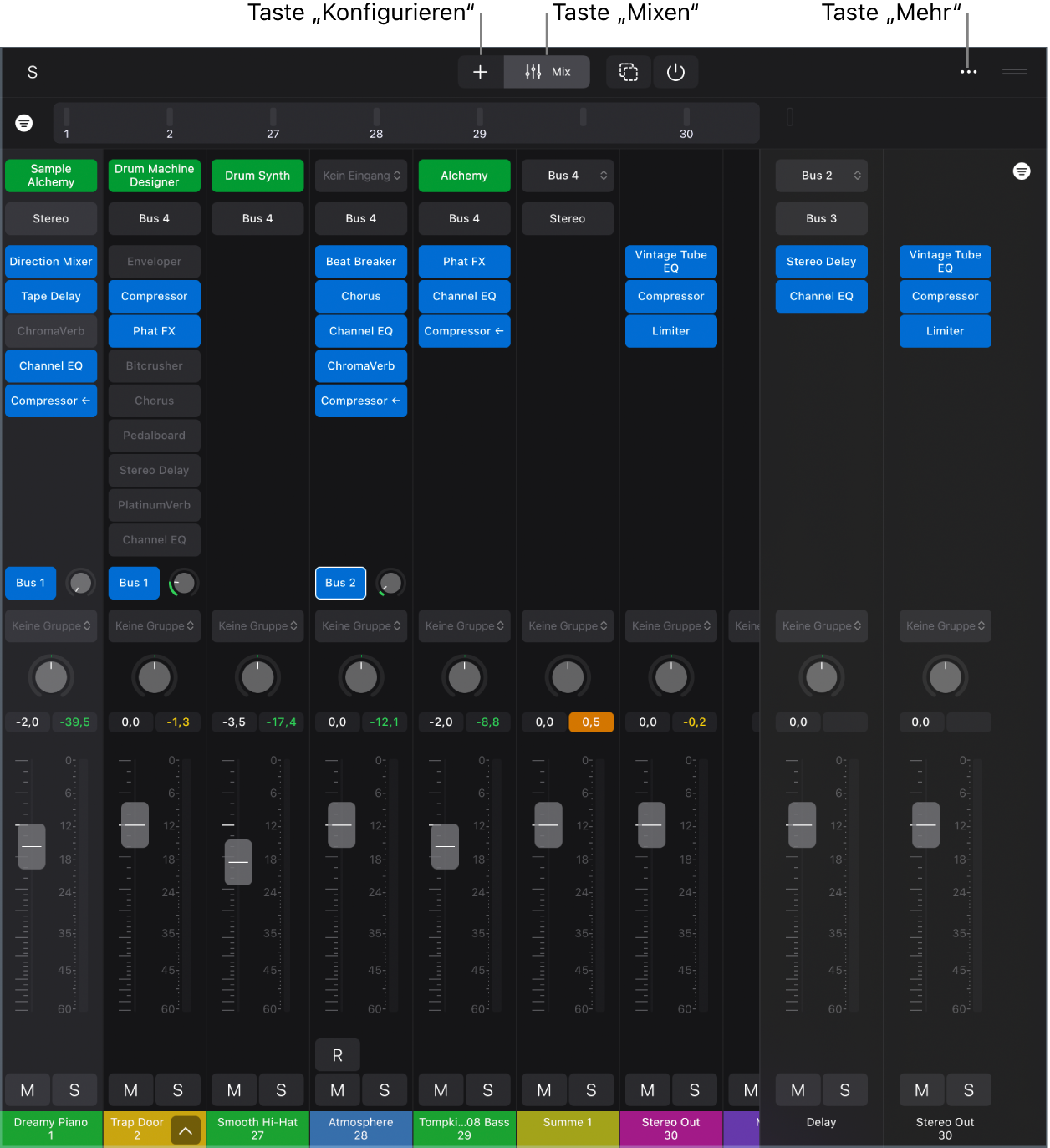The height and width of the screenshot is (1148, 1050).
Task: Open the Sample Alchemy instrument plug-in
Action: coord(51,176)
